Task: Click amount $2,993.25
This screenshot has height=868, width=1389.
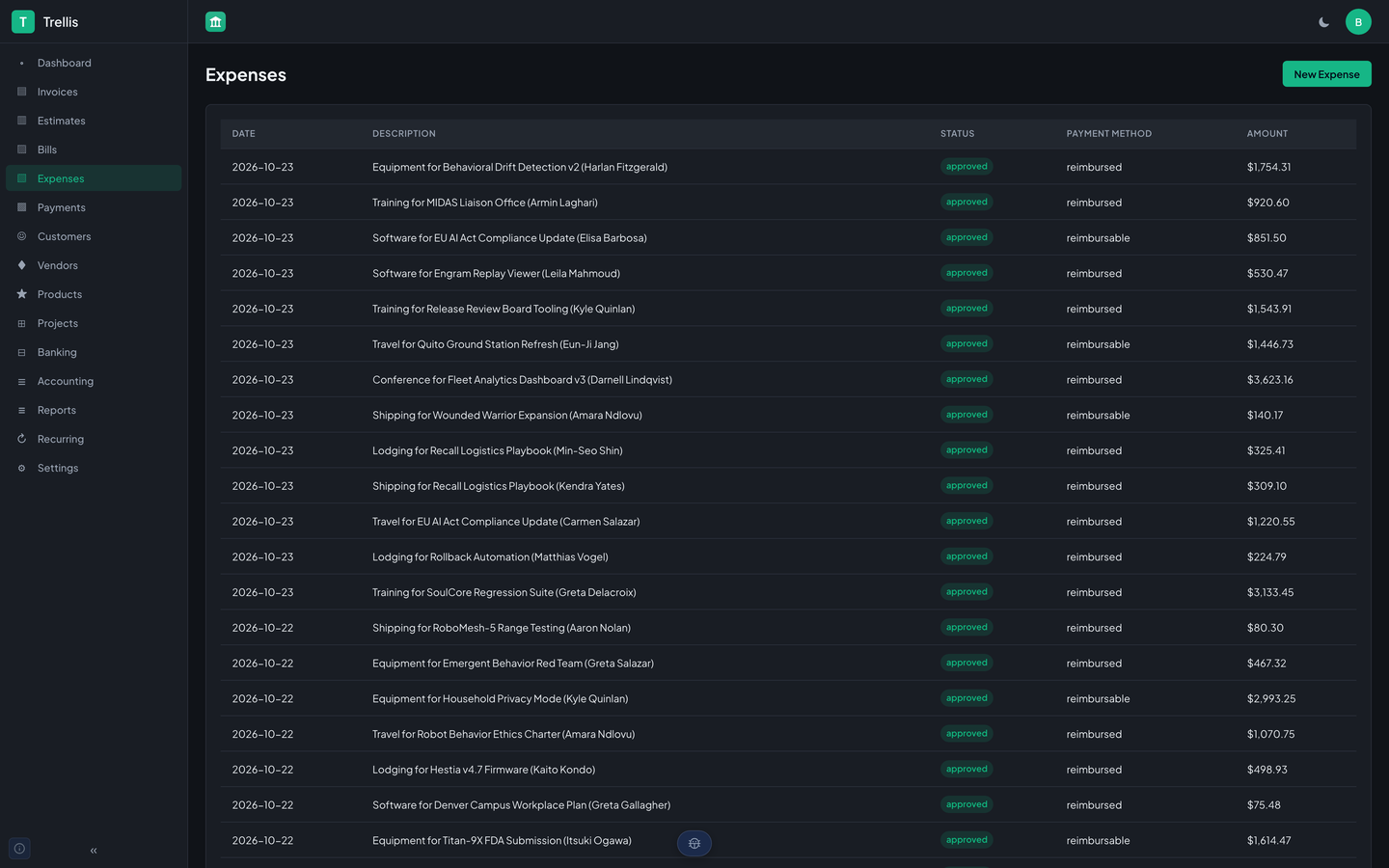Action: (x=1271, y=699)
